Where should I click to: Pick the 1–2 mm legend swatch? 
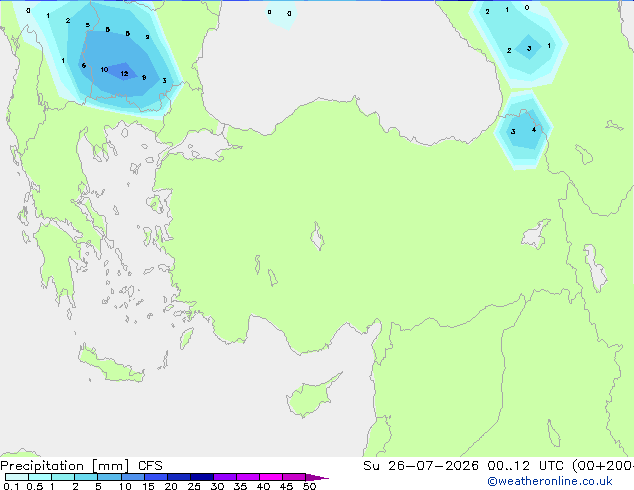tap(63, 477)
